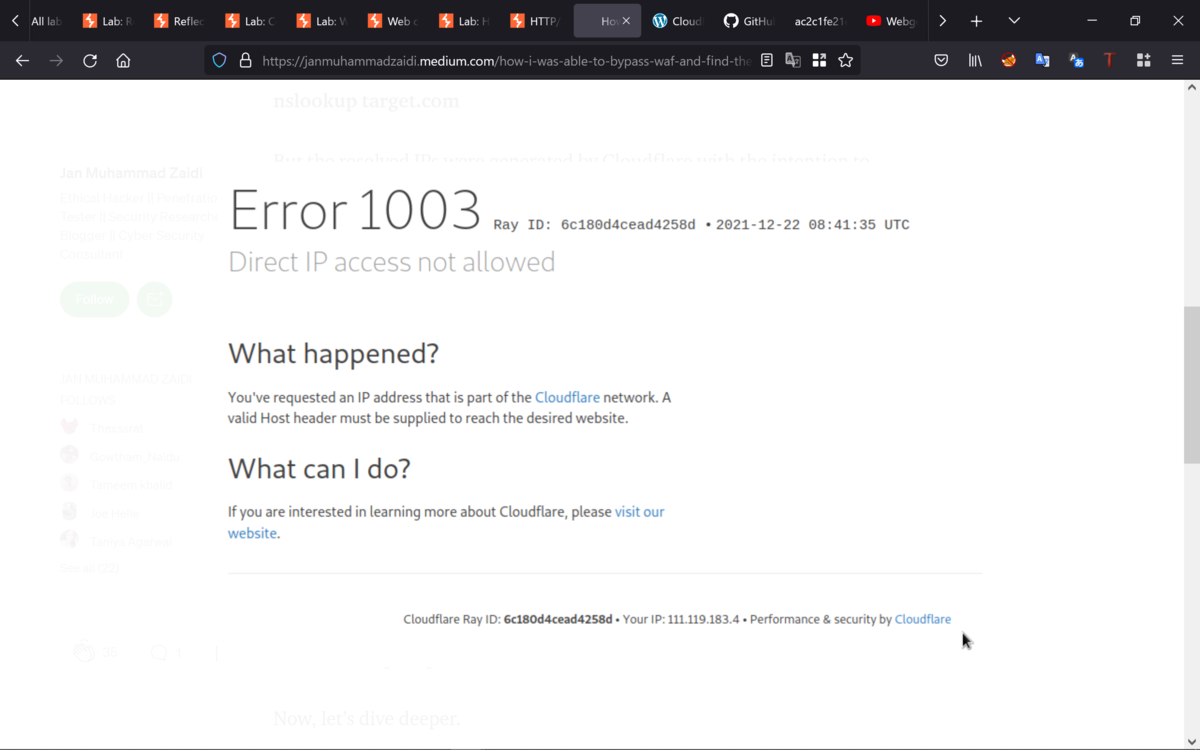Click the rightmost grid extension icon before menu
Viewport: 1200px width, 750px height.
pos(1143,61)
